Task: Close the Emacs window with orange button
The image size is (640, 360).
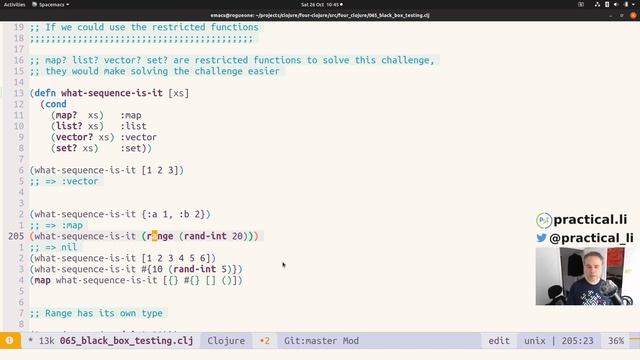Action: pyautogui.click(x=633, y=16)
